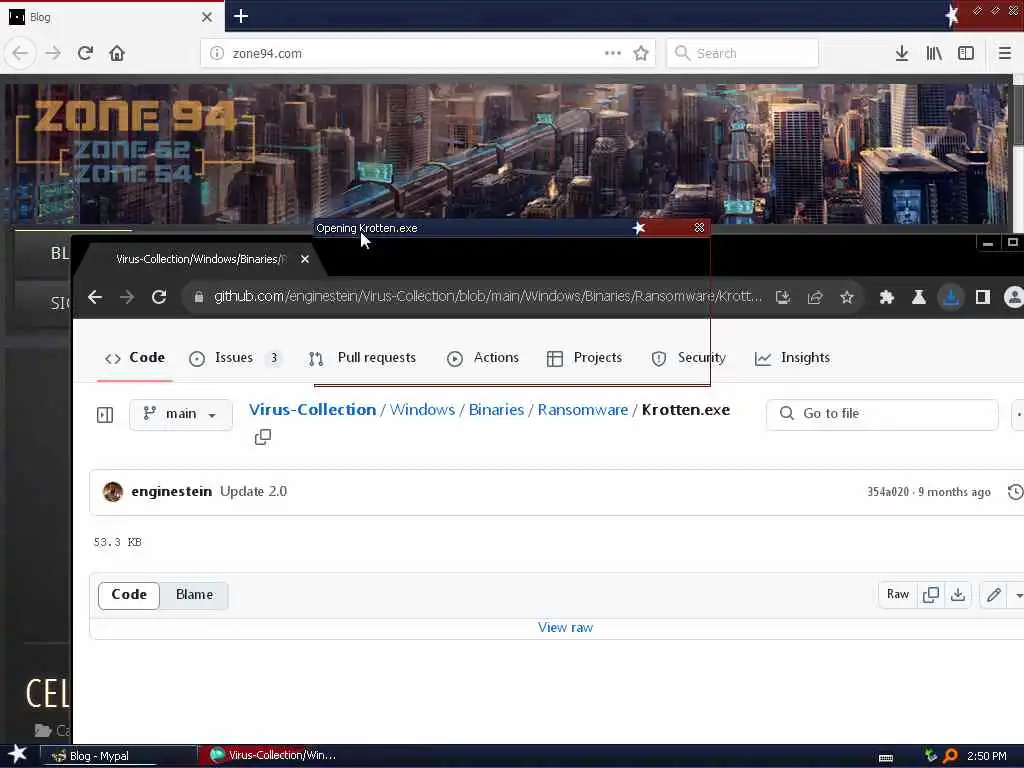This screenshot has width=1024, height=768.
Task: Close the Blog tab
Action: [207, 17]
